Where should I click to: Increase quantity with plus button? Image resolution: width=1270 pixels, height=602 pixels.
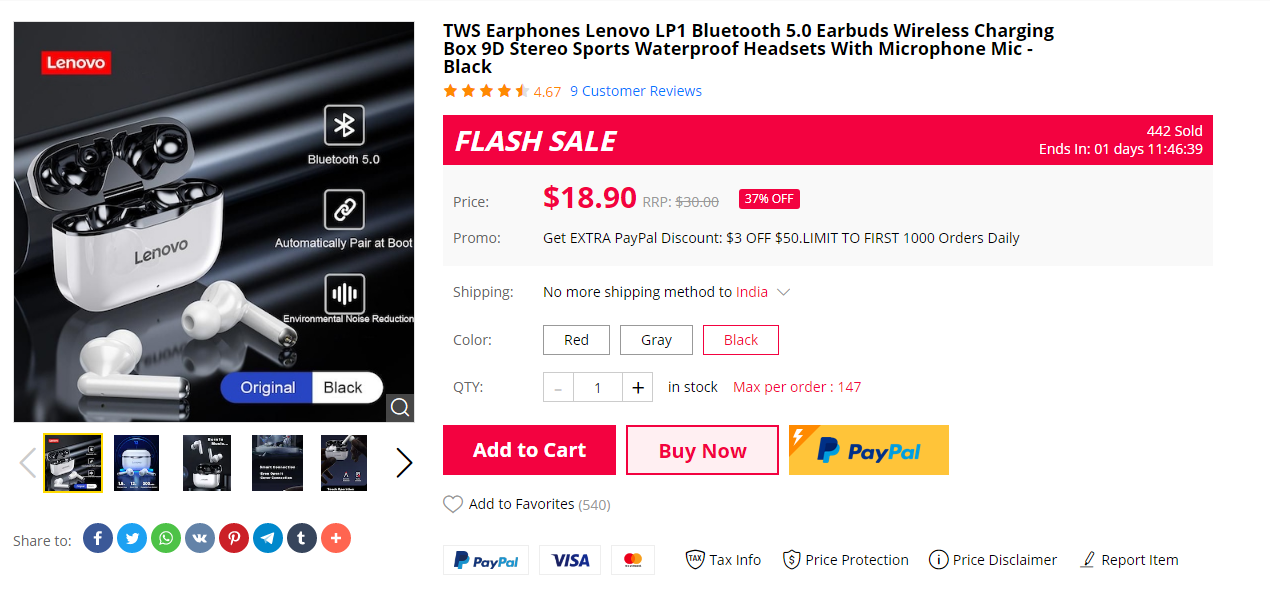coord(638,387)
